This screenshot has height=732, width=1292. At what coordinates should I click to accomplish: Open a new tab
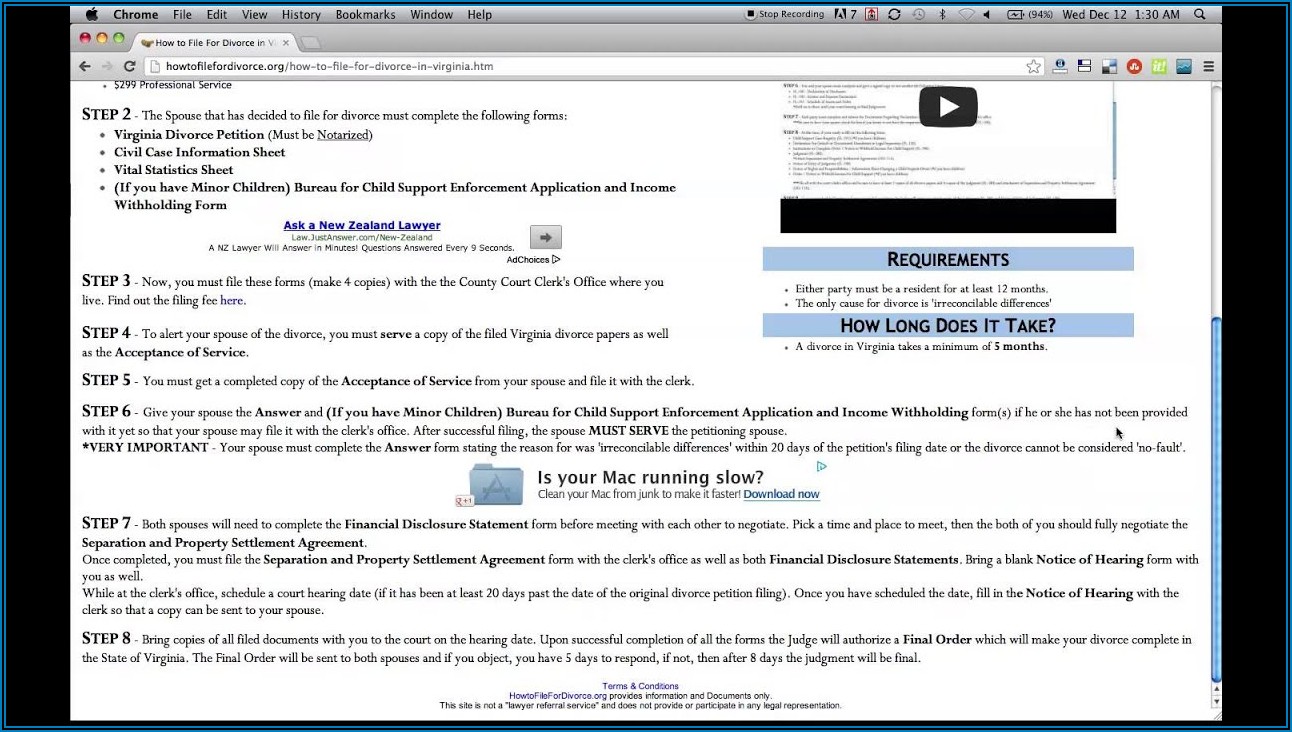pos(311,42)
